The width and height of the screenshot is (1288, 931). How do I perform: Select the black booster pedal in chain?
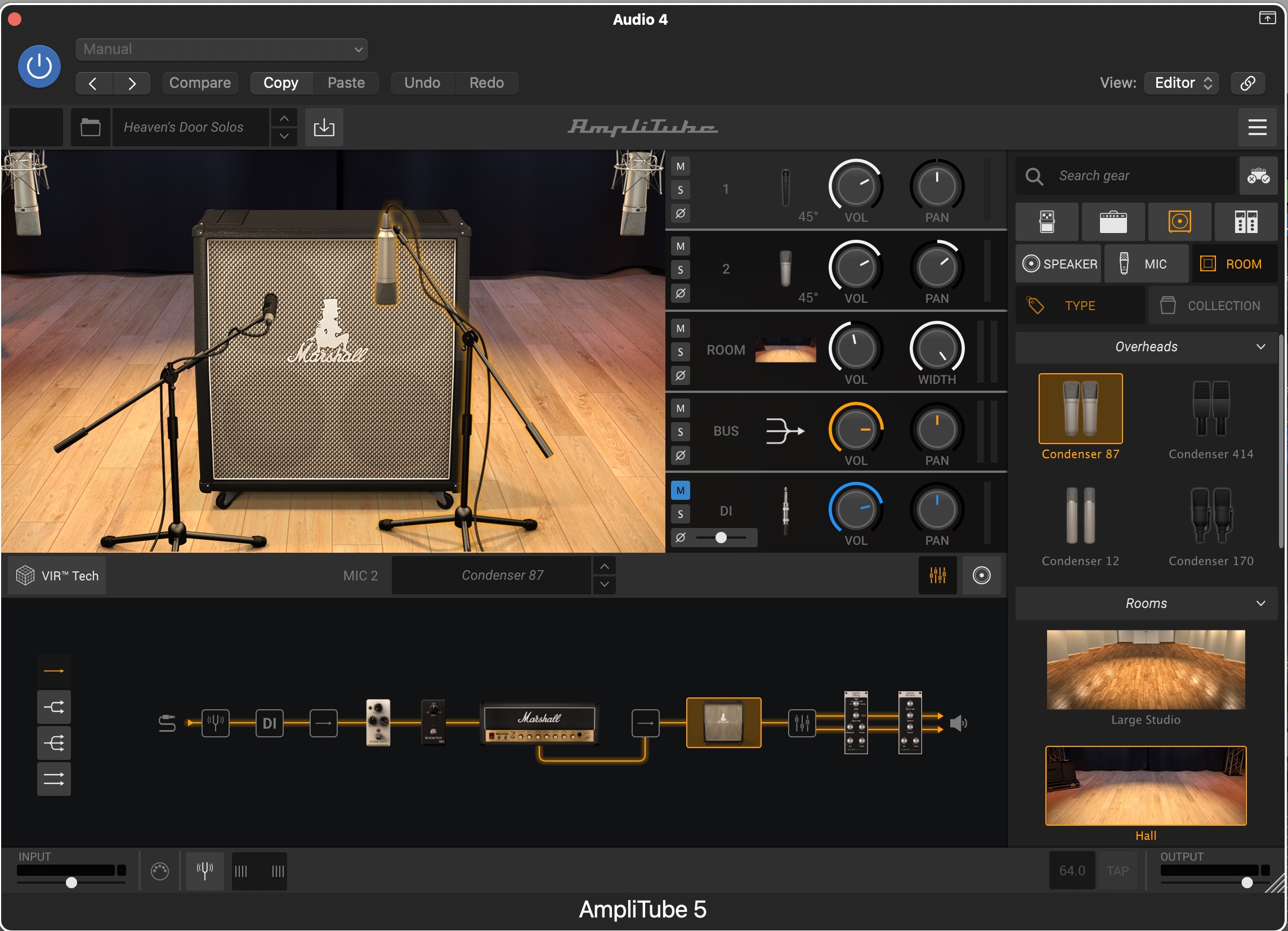pos(433,722)
